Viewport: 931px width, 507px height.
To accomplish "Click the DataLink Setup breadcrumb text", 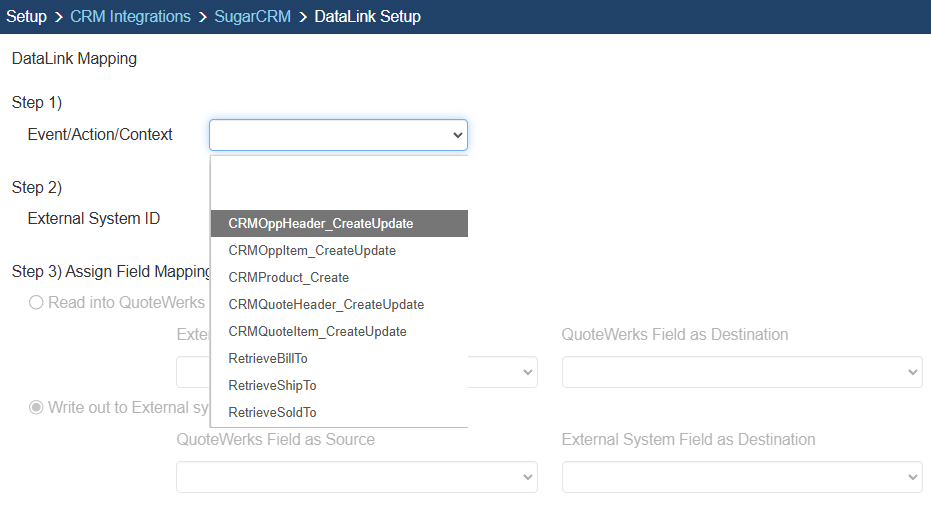I will [367, 17].
